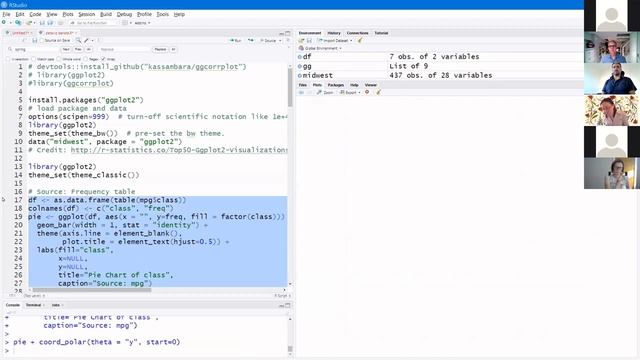Click the clear environment broom icon

coord(360,40)
